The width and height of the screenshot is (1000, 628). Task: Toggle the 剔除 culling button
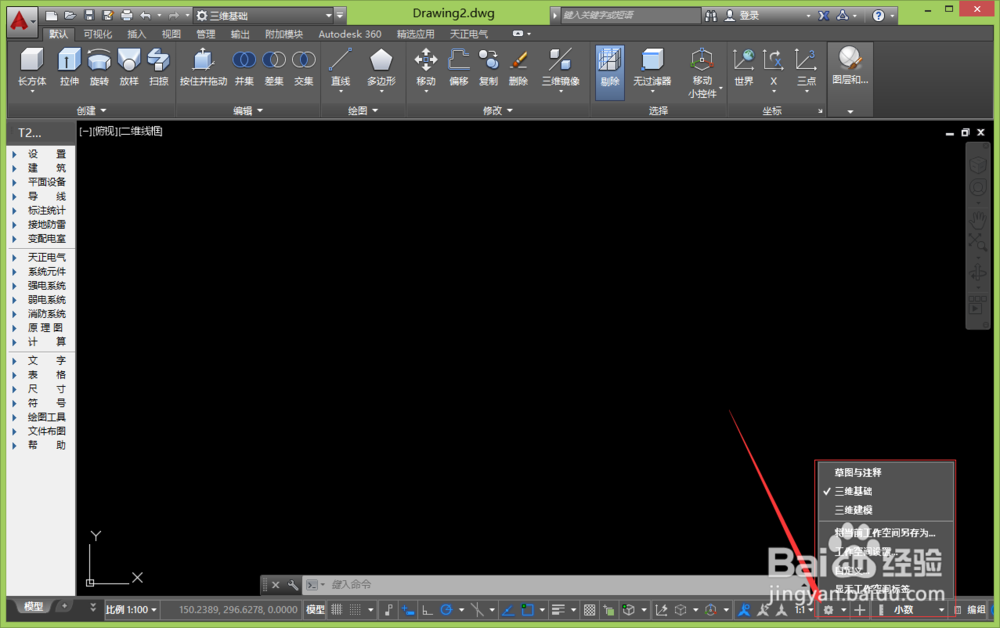(610, 72)
